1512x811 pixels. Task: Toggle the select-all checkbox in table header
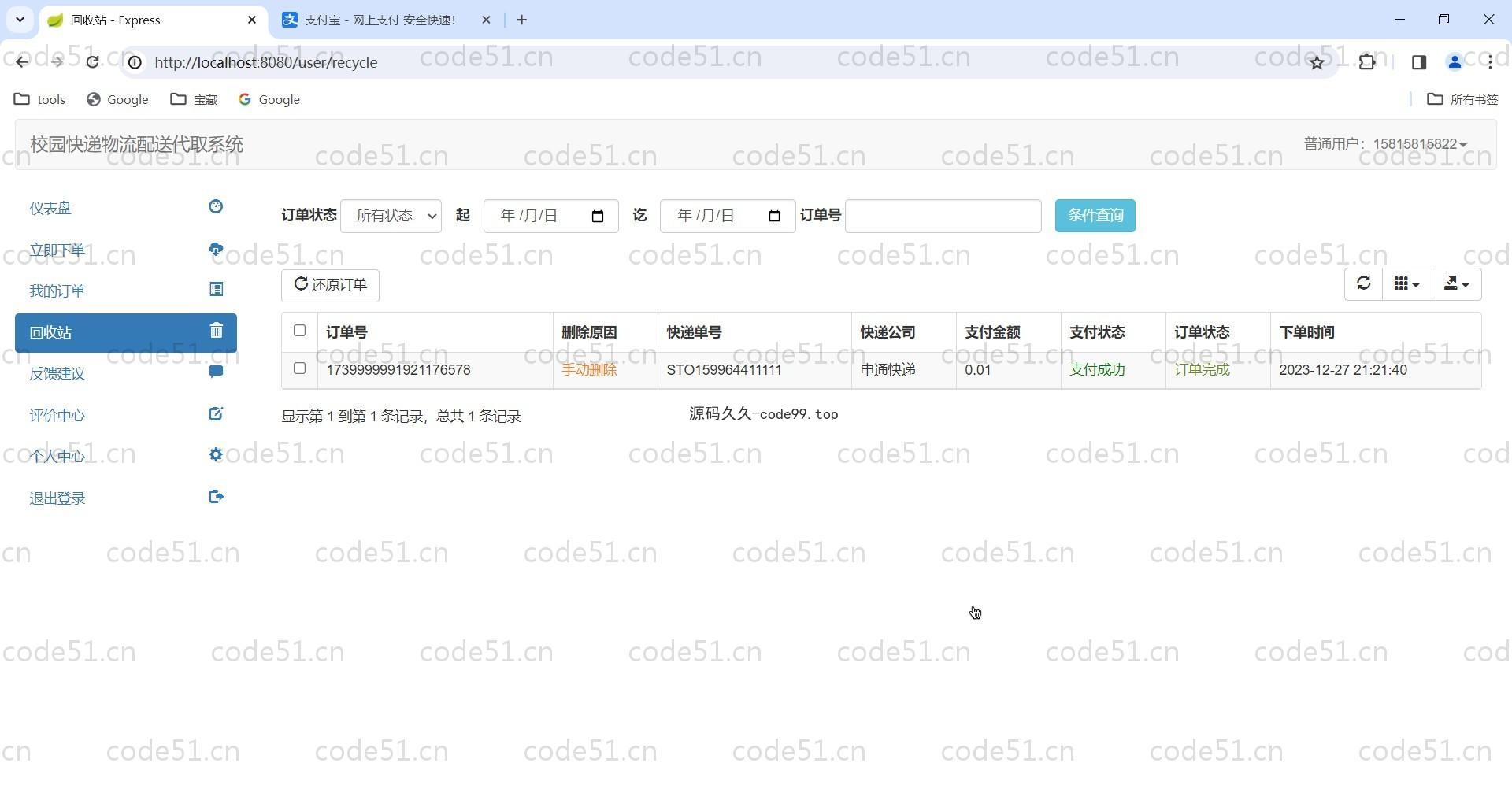click(299, 331)
